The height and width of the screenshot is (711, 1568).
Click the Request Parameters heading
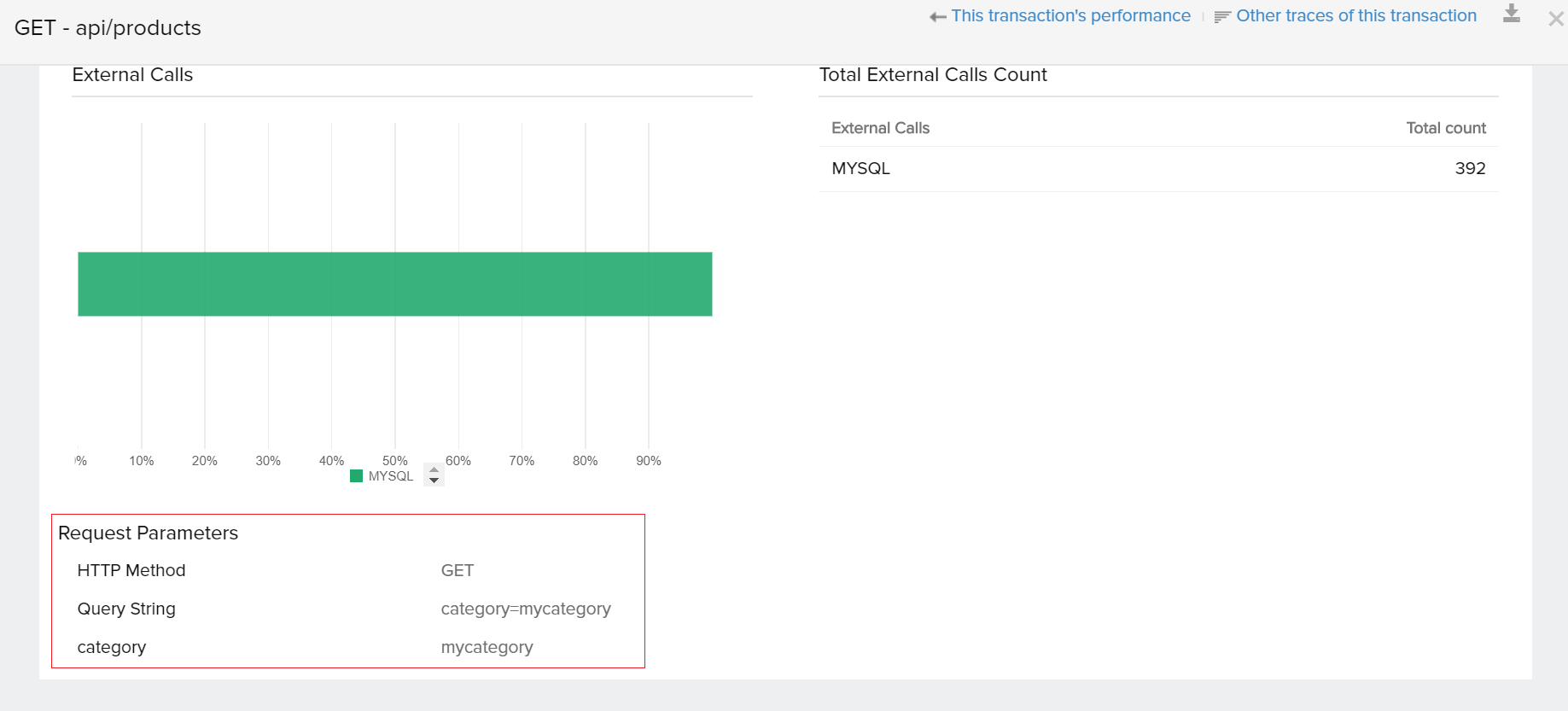coord(148,533)
